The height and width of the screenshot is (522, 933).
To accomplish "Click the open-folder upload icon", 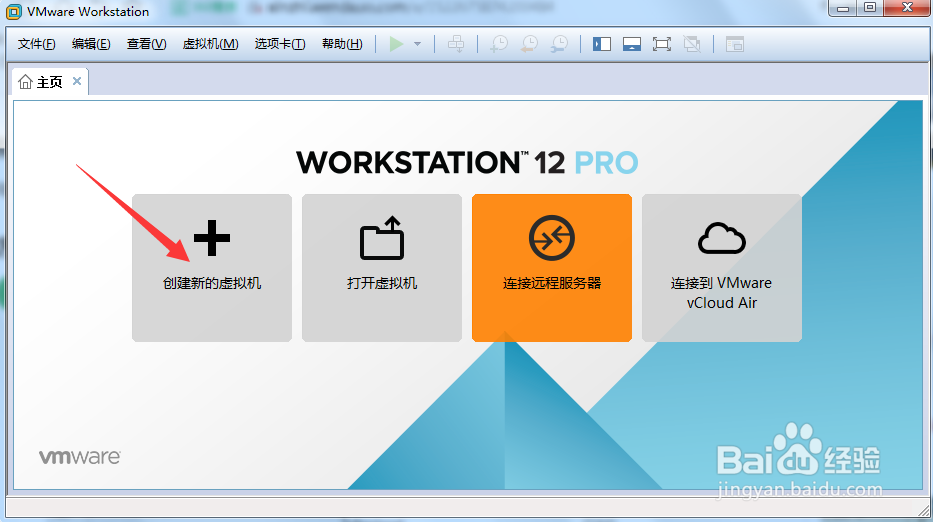I will pos(382,238).
